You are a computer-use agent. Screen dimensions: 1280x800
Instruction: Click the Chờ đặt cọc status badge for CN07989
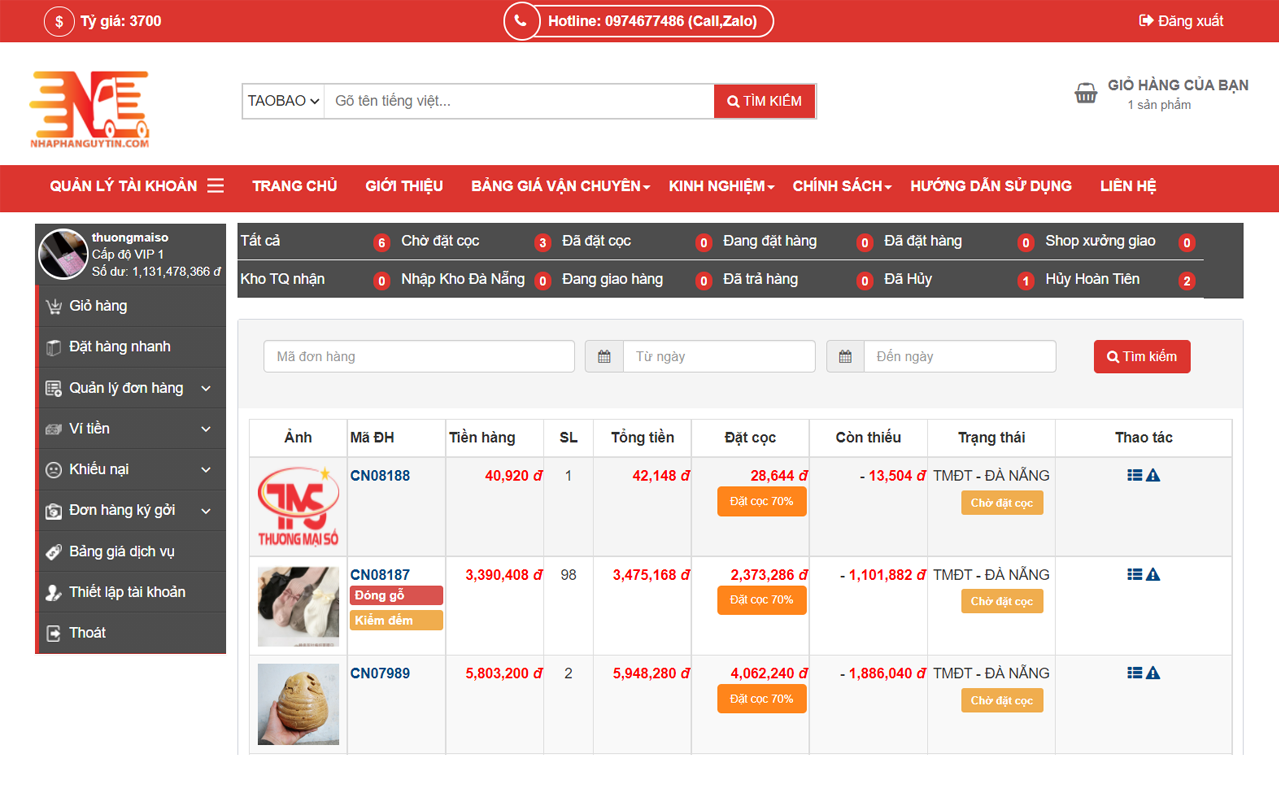pyautogui.click(x=1002, y=700)
